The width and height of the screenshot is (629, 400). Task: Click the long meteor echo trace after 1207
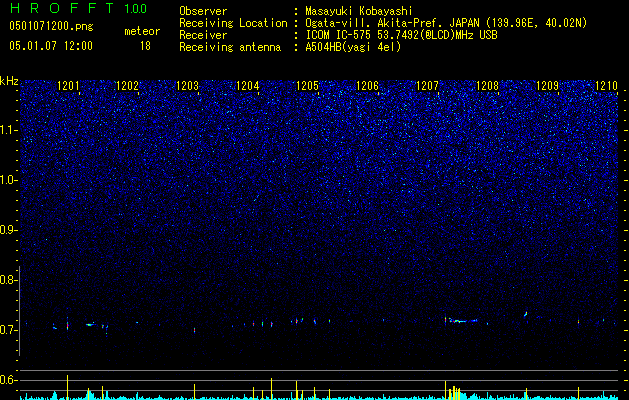(x=461, y=320)
